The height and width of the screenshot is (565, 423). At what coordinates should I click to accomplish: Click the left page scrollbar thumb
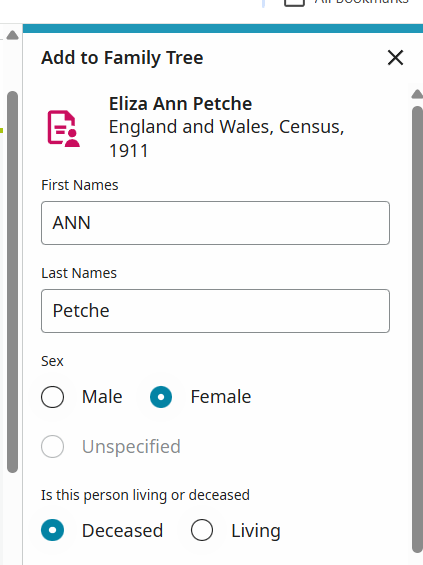(x=12, y=282)
